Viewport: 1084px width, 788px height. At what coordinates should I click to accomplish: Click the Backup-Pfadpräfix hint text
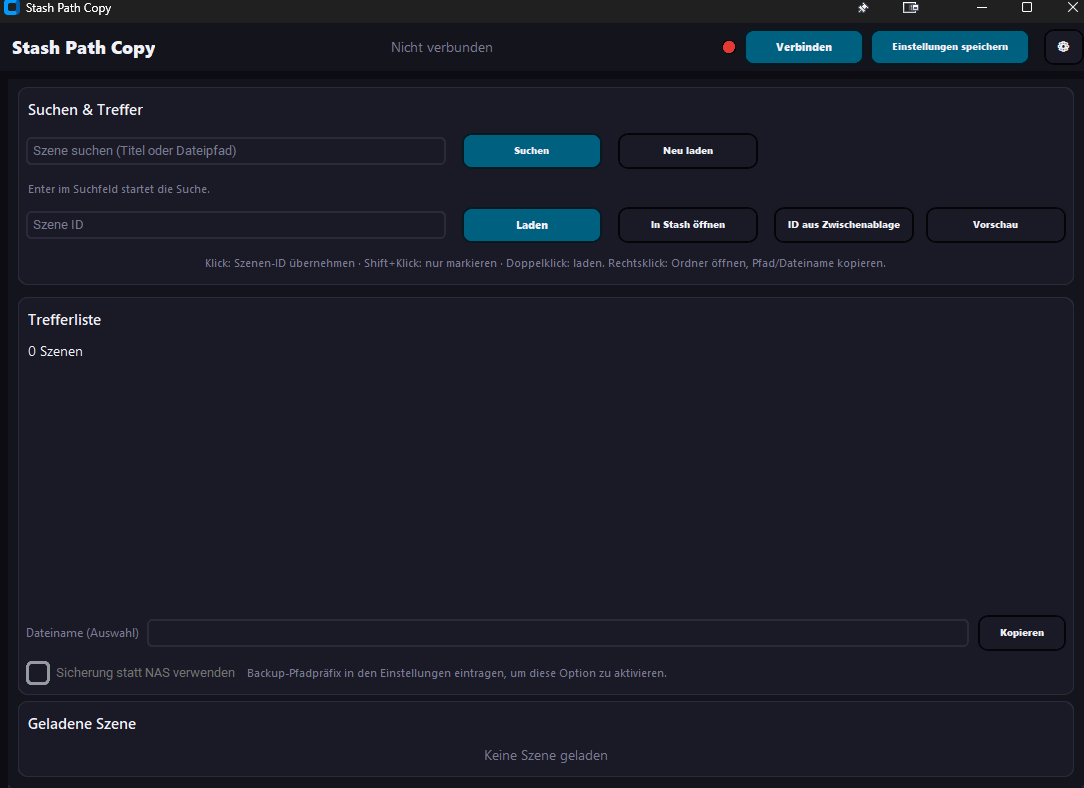(x=457, y=673)
